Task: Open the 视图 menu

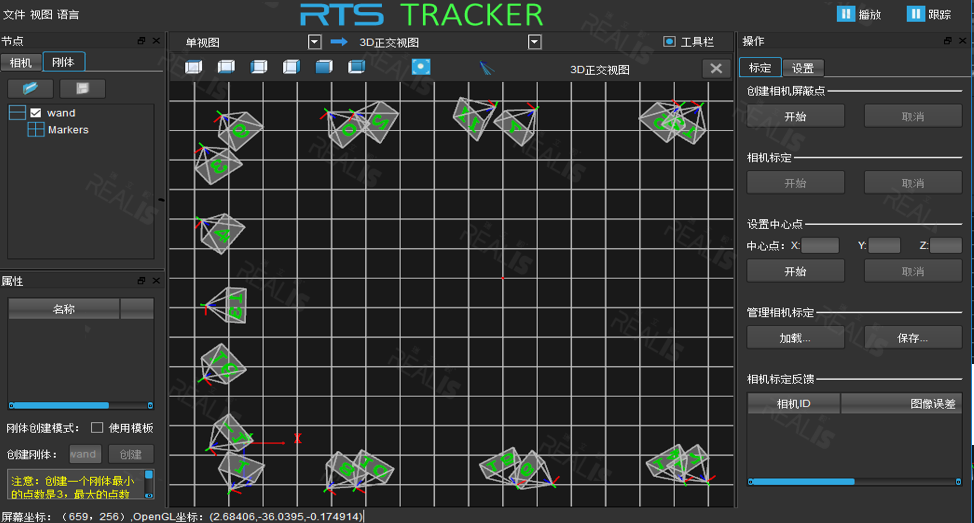Action: 41,14
